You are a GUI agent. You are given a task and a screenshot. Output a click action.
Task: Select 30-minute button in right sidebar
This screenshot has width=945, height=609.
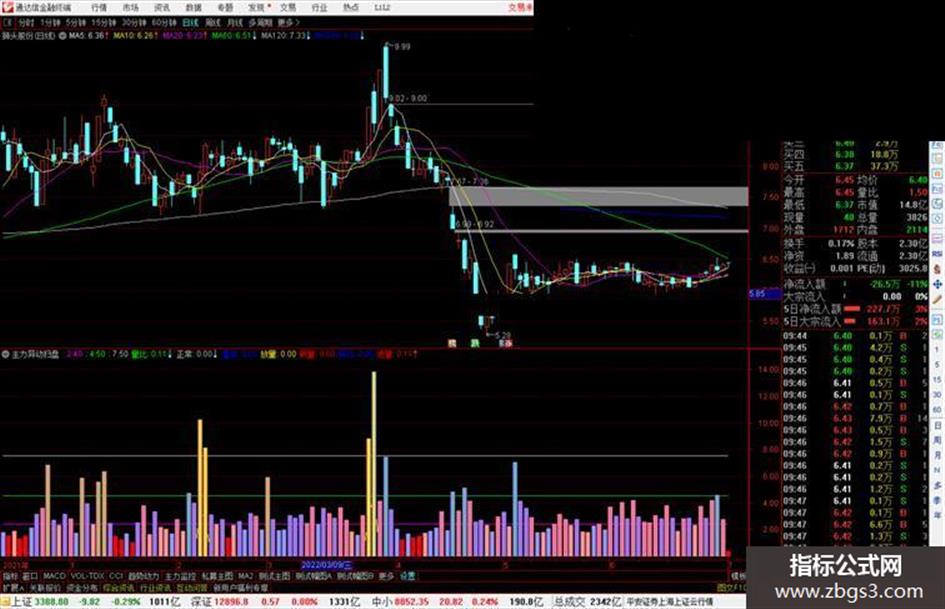[937, 395]
